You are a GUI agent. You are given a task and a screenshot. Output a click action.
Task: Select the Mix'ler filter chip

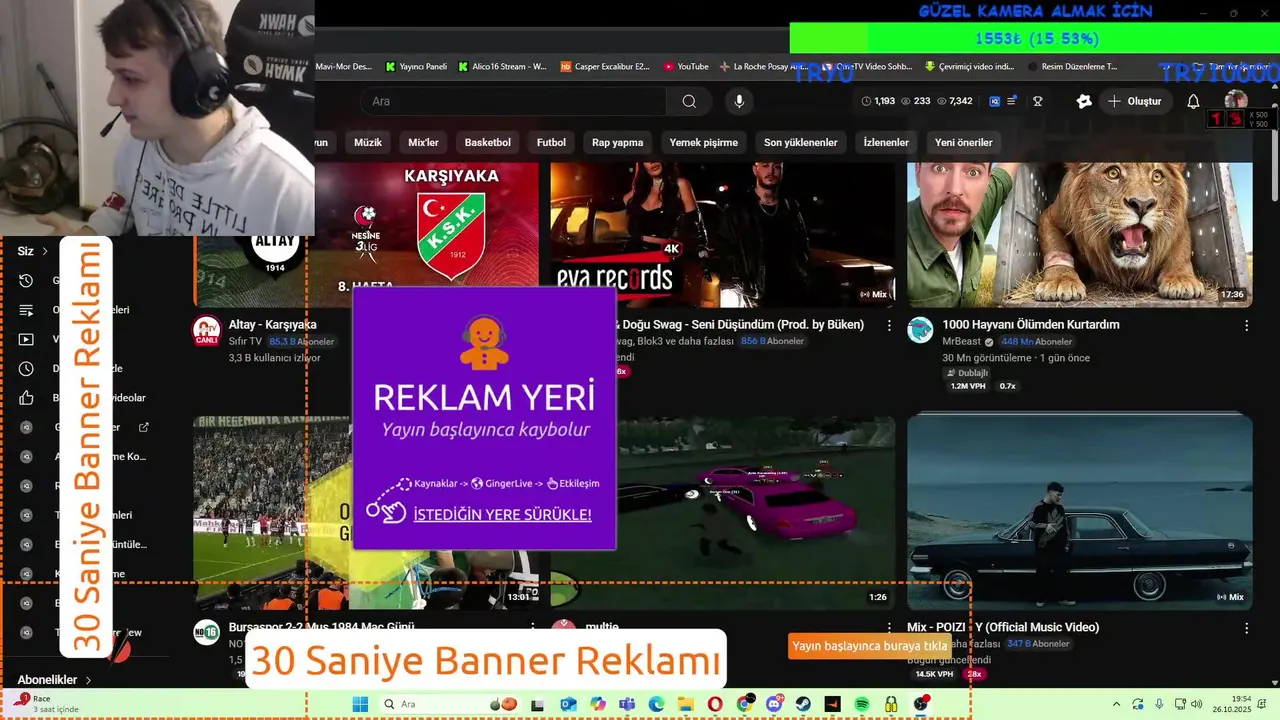click(423, 142)
